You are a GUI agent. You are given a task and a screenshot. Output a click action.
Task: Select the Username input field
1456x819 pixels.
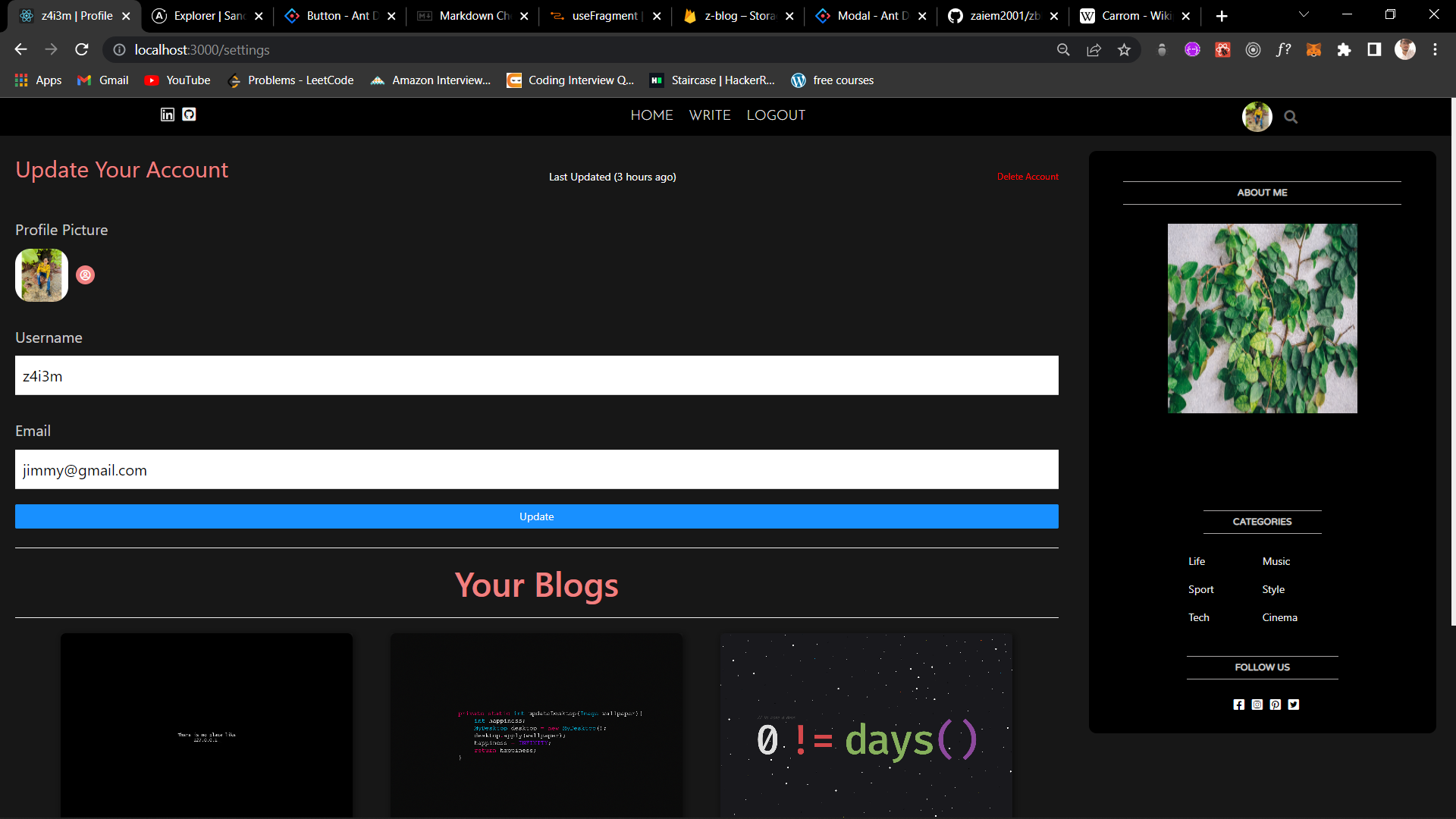point(537,375)
